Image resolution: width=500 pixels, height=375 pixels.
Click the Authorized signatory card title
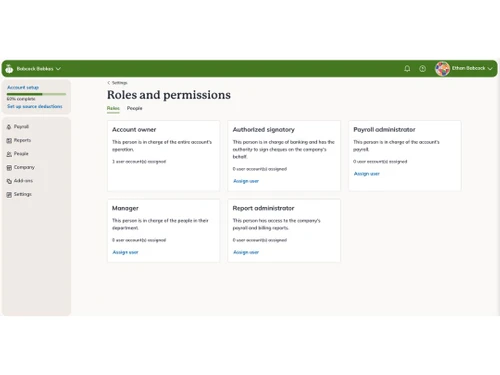(x=264, y=130)
